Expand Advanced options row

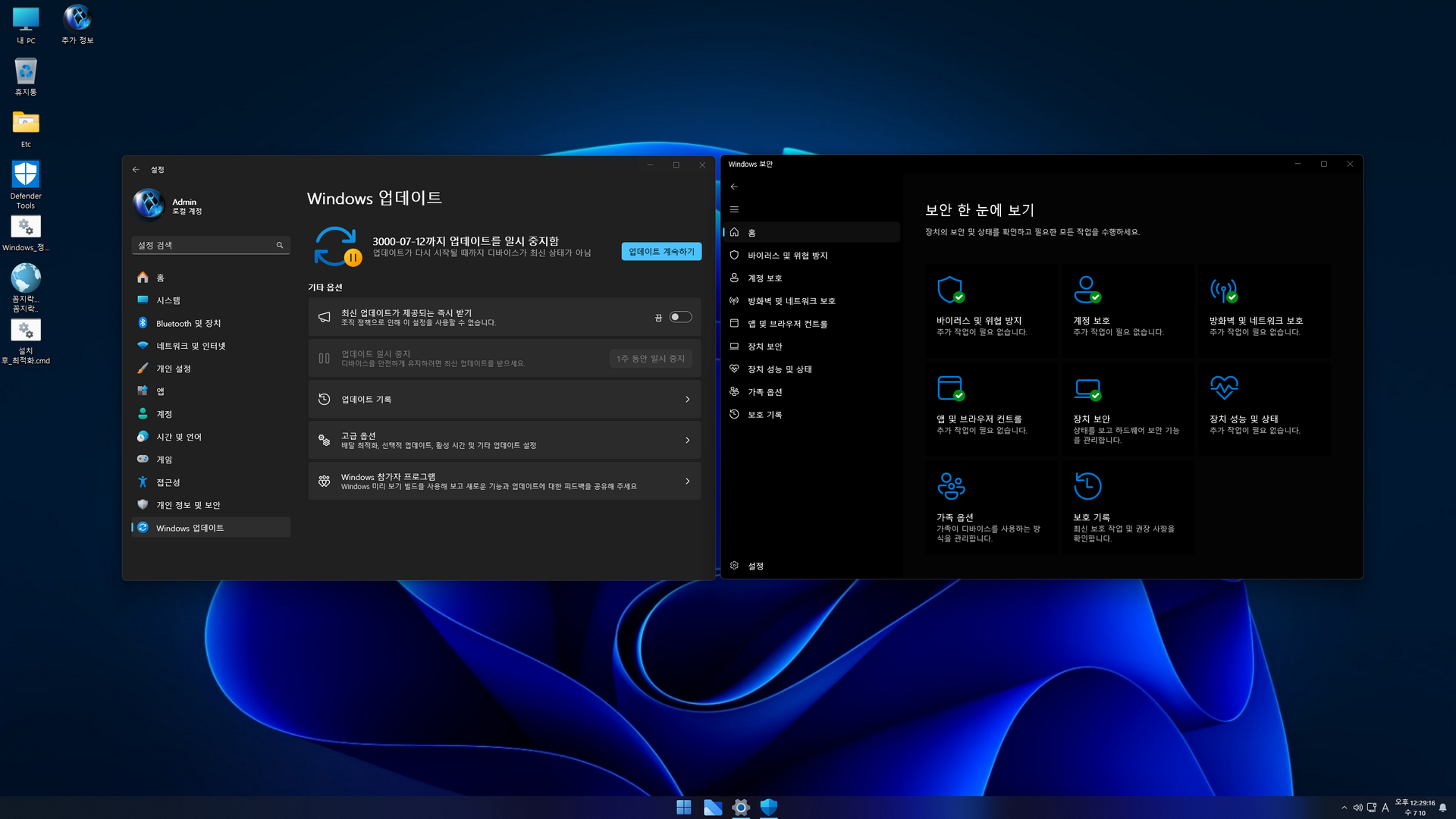coord(504,440)
